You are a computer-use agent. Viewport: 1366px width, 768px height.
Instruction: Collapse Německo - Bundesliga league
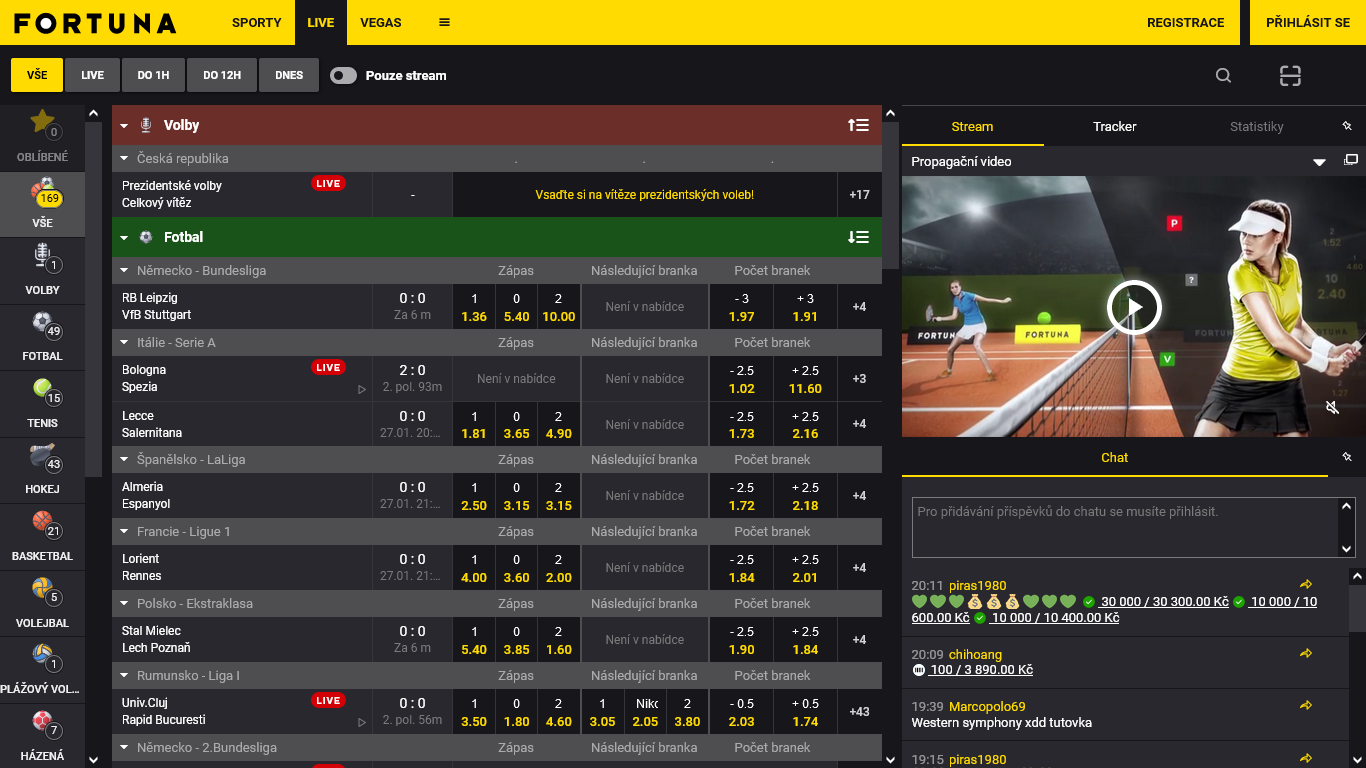tap(125, 271)
